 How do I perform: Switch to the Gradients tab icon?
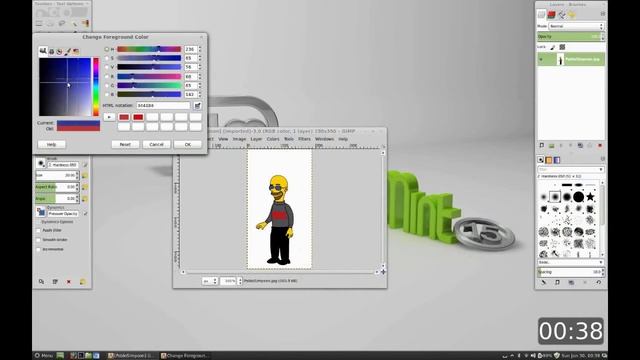coord(557,160)
